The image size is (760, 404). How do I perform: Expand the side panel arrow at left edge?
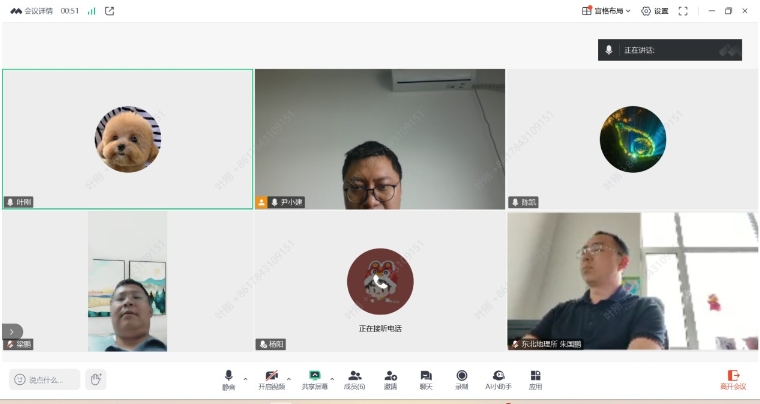pos(12,331)
